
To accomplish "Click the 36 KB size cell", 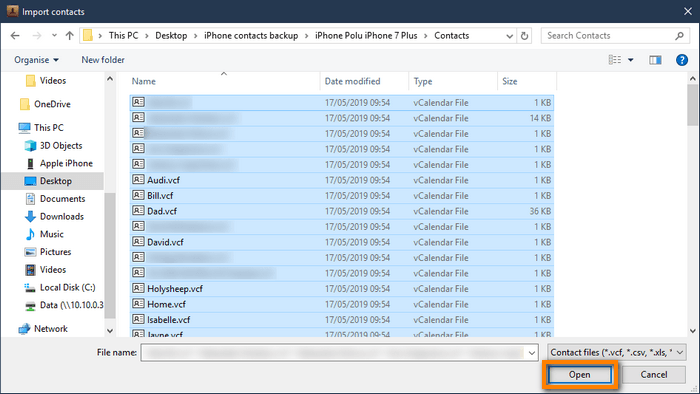I will point(540,211).
